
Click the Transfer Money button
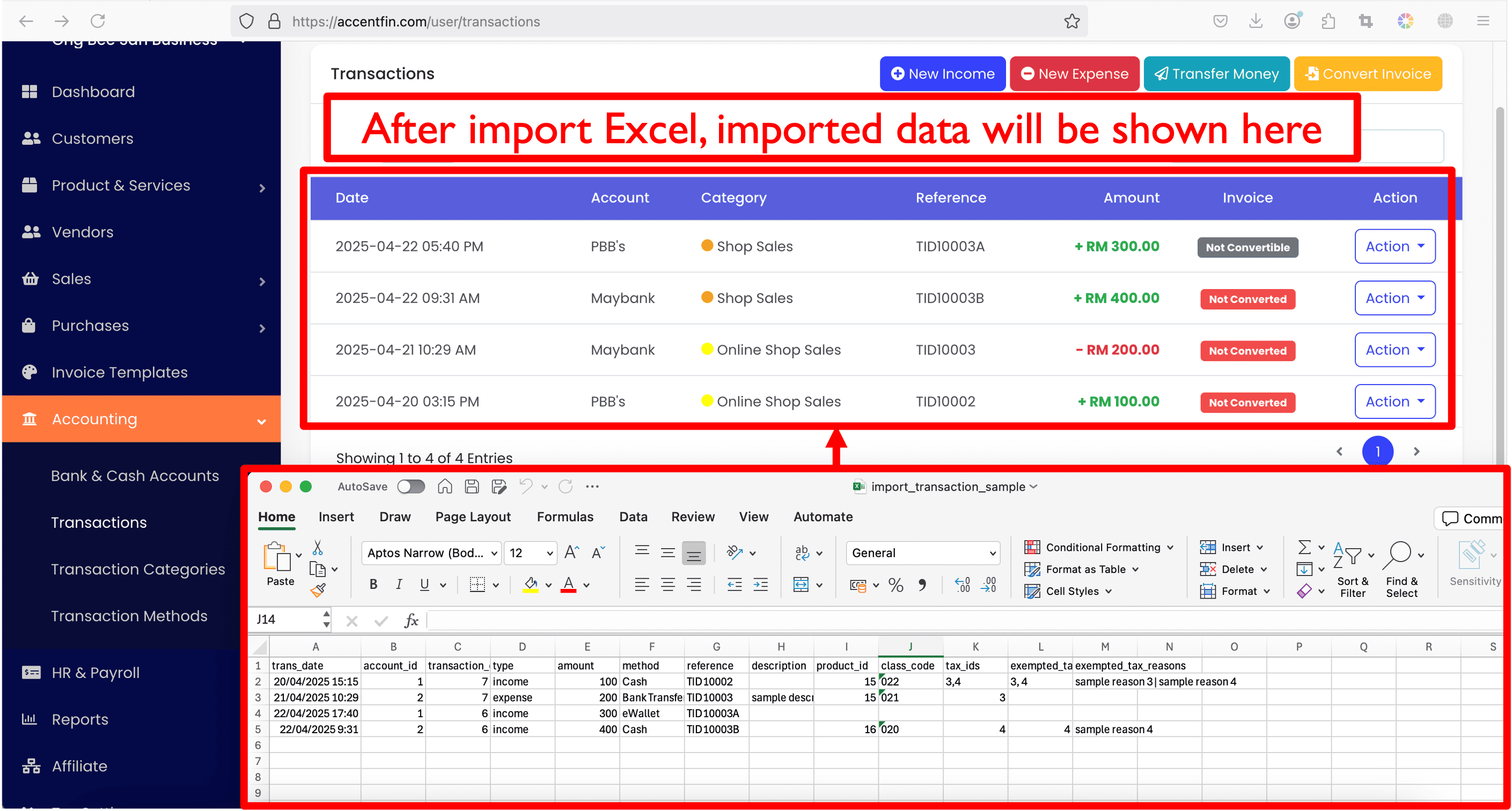(x=1216, y=74)
